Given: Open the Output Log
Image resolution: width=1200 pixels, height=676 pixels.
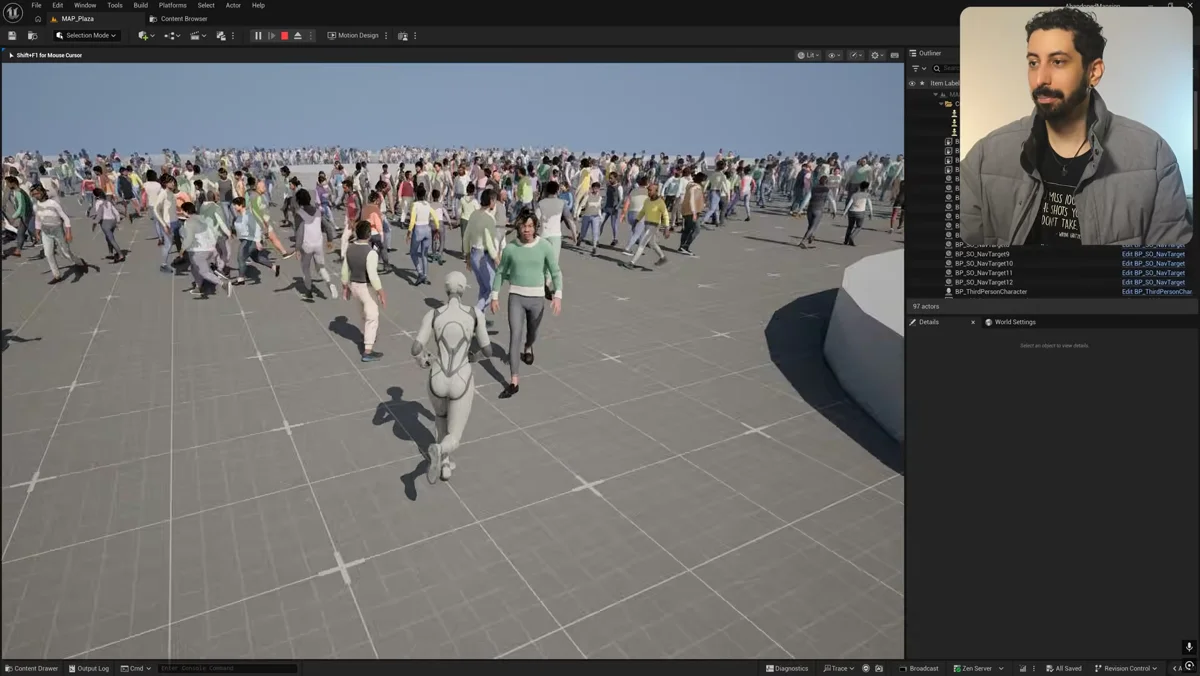Looking at the screenshot, I should coord(89,668).
